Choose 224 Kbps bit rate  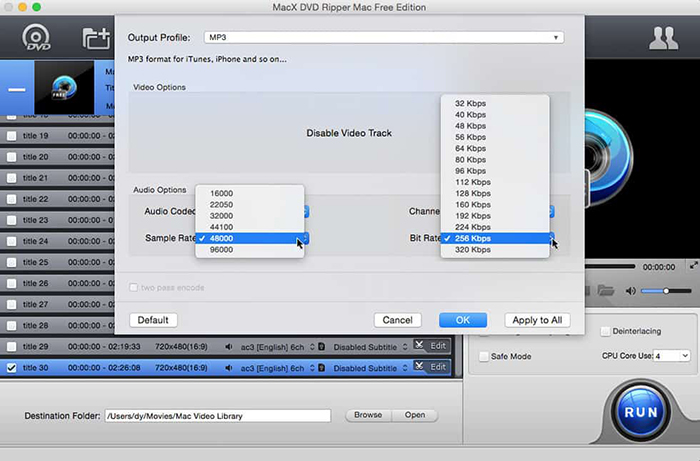pos(495,227)
